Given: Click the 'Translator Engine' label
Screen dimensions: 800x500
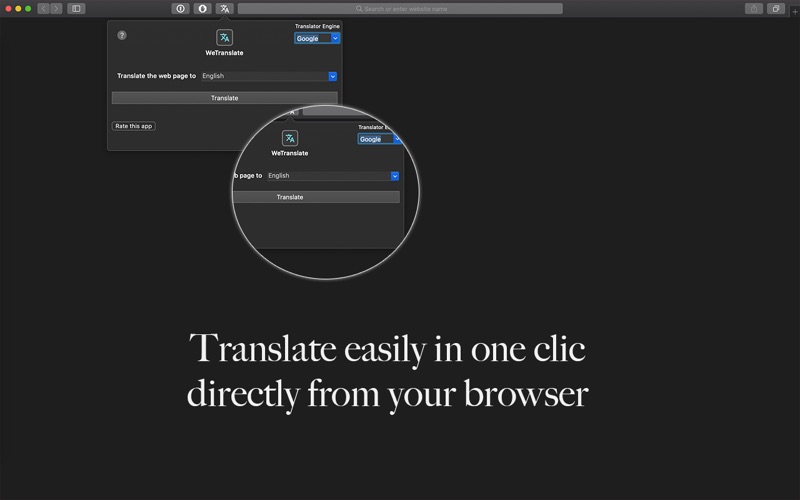Looking at the screenshot, I should coord(317,26).
